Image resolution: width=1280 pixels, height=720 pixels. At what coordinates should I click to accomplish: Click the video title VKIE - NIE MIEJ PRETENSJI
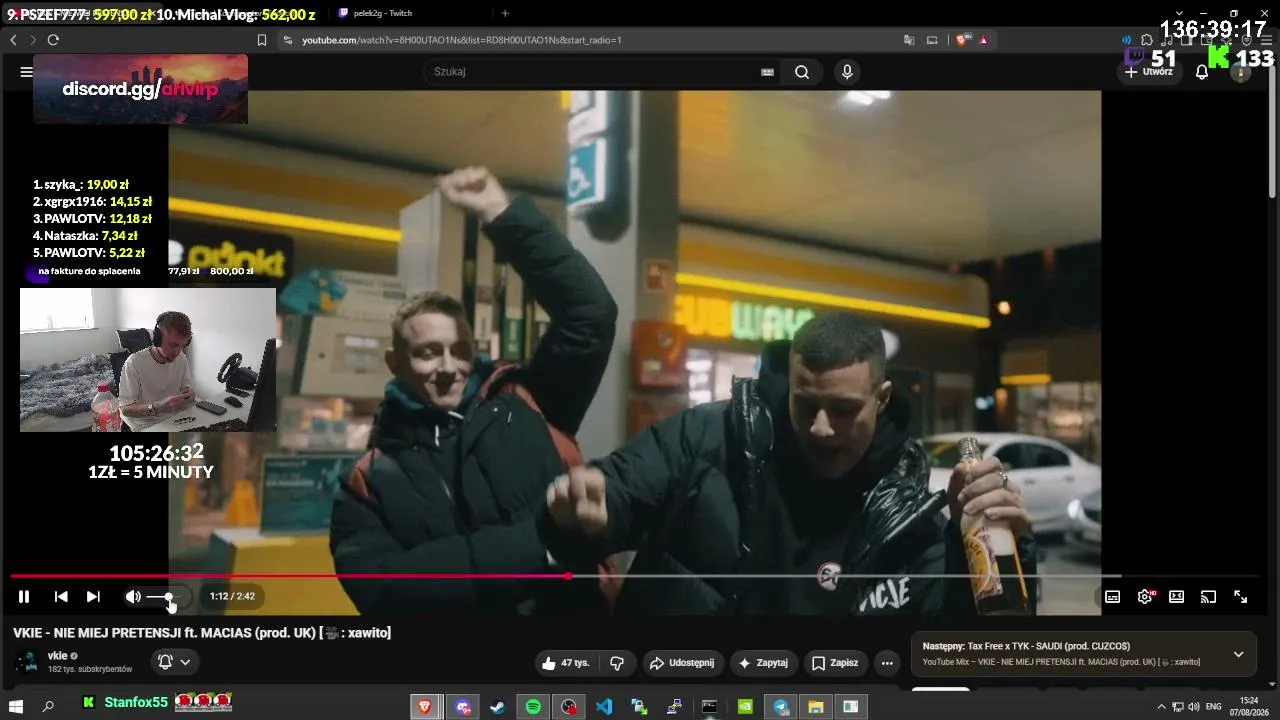201,633
